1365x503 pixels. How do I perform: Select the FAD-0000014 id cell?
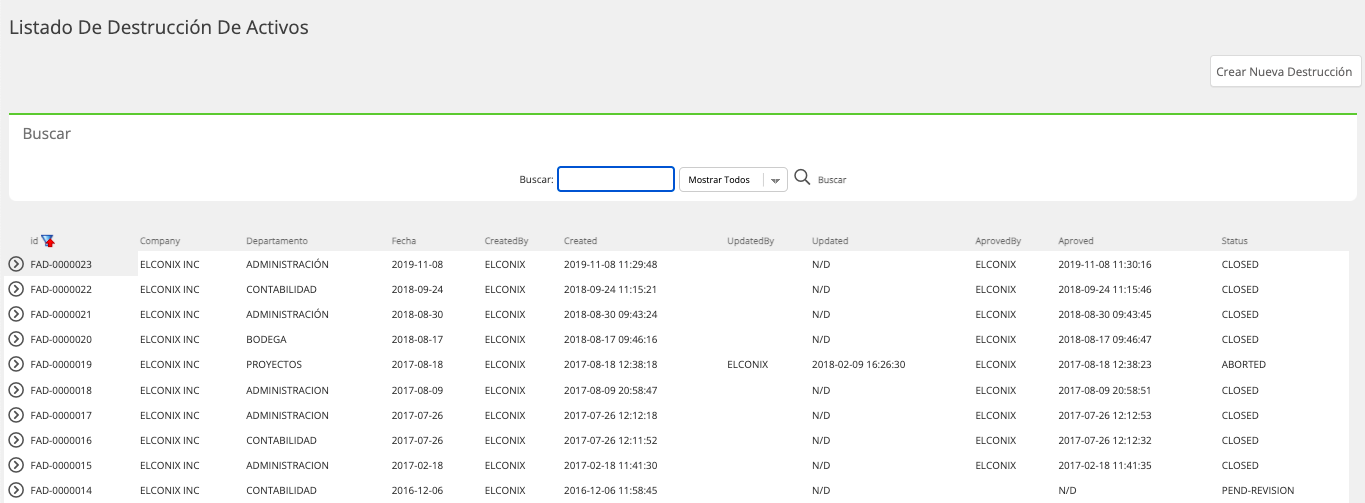[61, 491]
